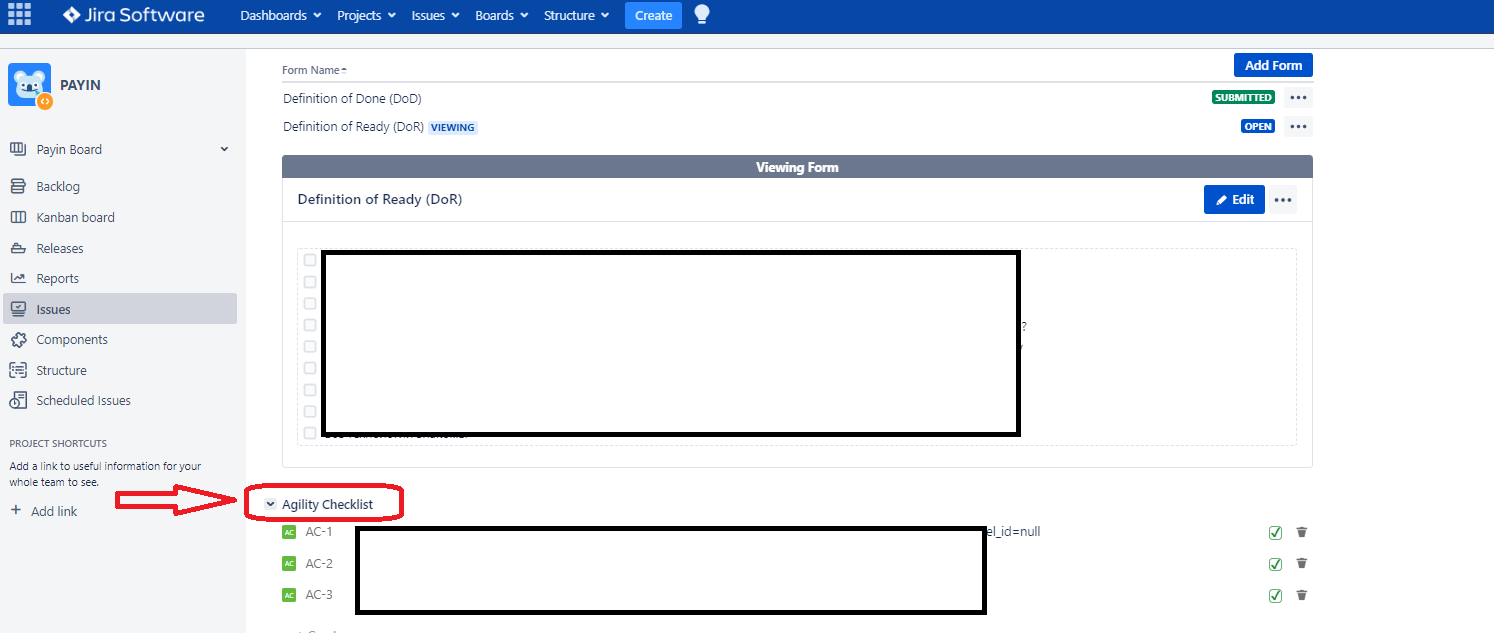Toggle the AC-2 green checkbox
The image size is (1494, 633).
pos(1275,564)
